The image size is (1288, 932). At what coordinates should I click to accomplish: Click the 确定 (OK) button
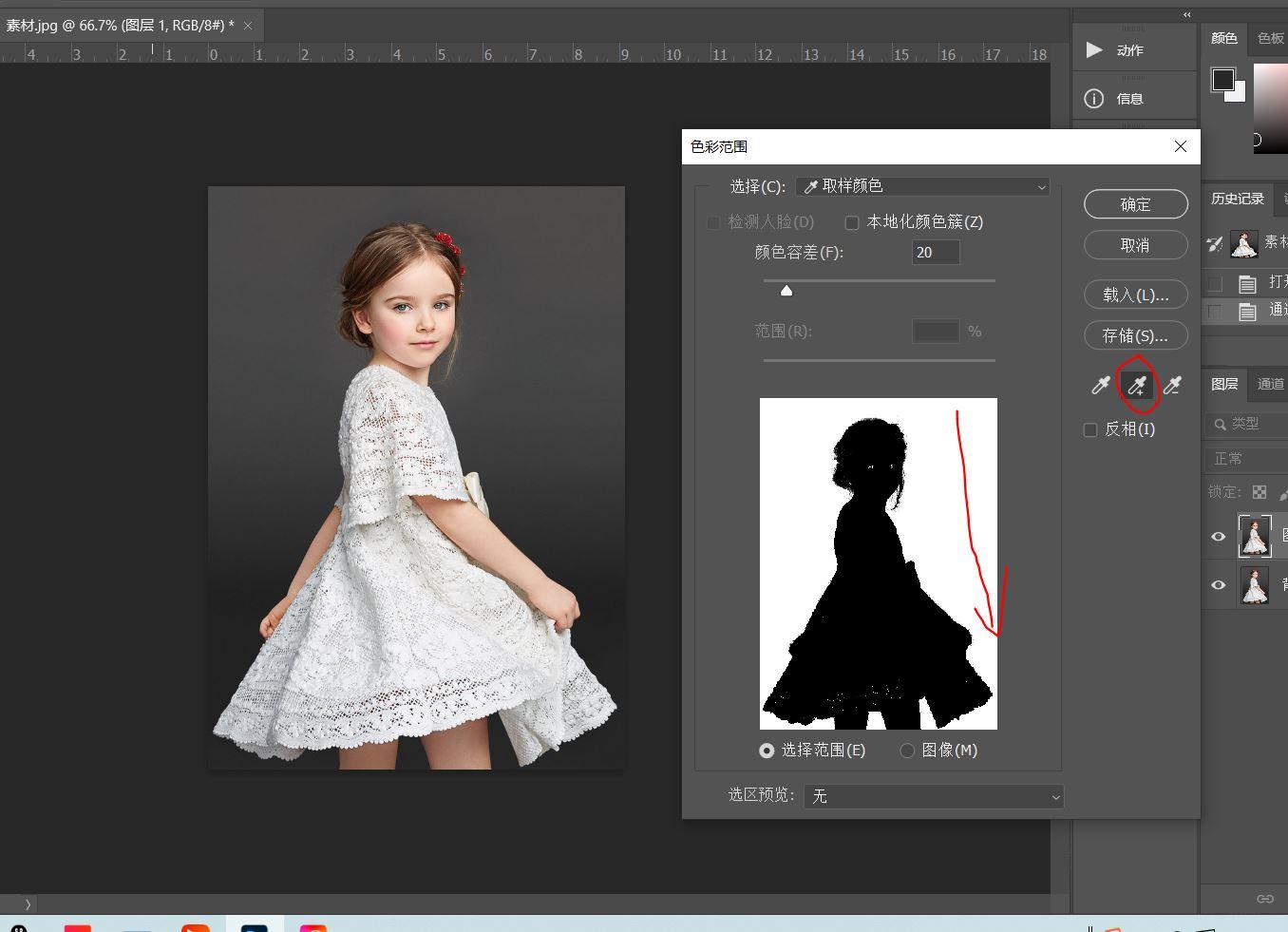[1135, 204]
